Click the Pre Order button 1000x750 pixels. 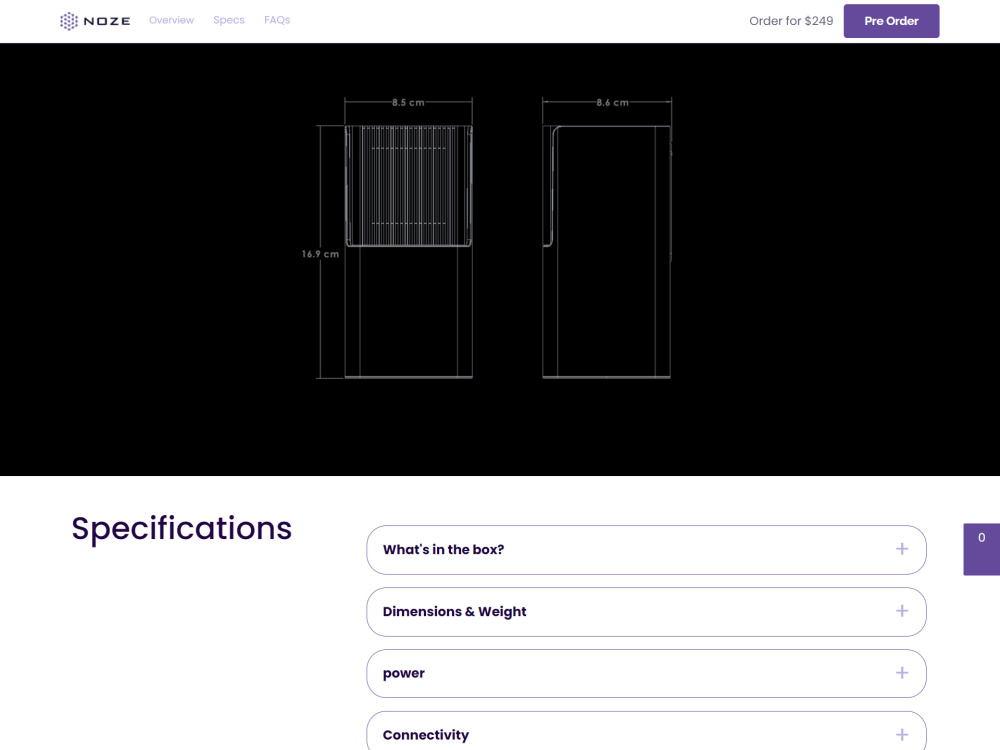[891, 21]
